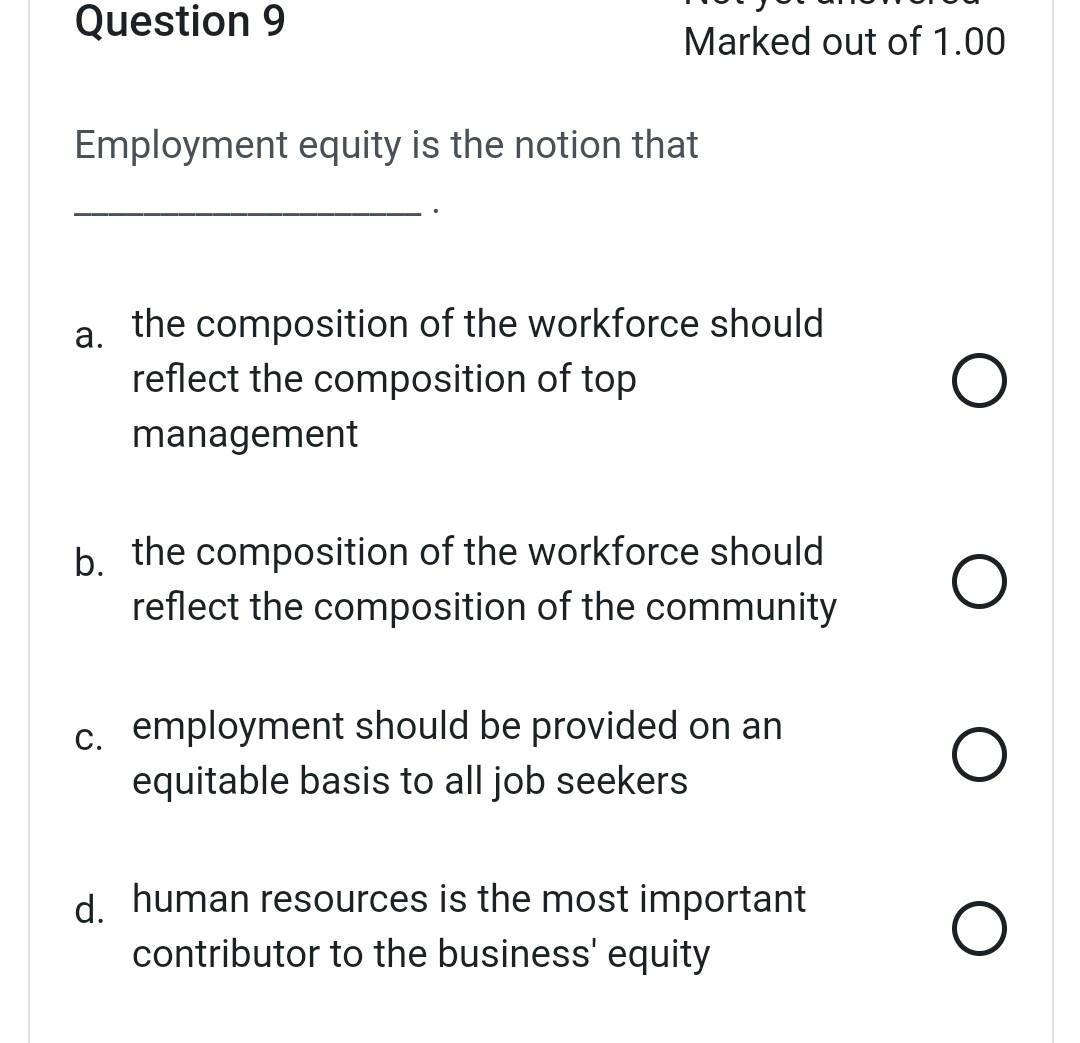Image resolution: width=1080 pixels, height=1043 pixels.
Task: Click the Question 9 heading
Action: pyautogui.click(x=180, y=22)
